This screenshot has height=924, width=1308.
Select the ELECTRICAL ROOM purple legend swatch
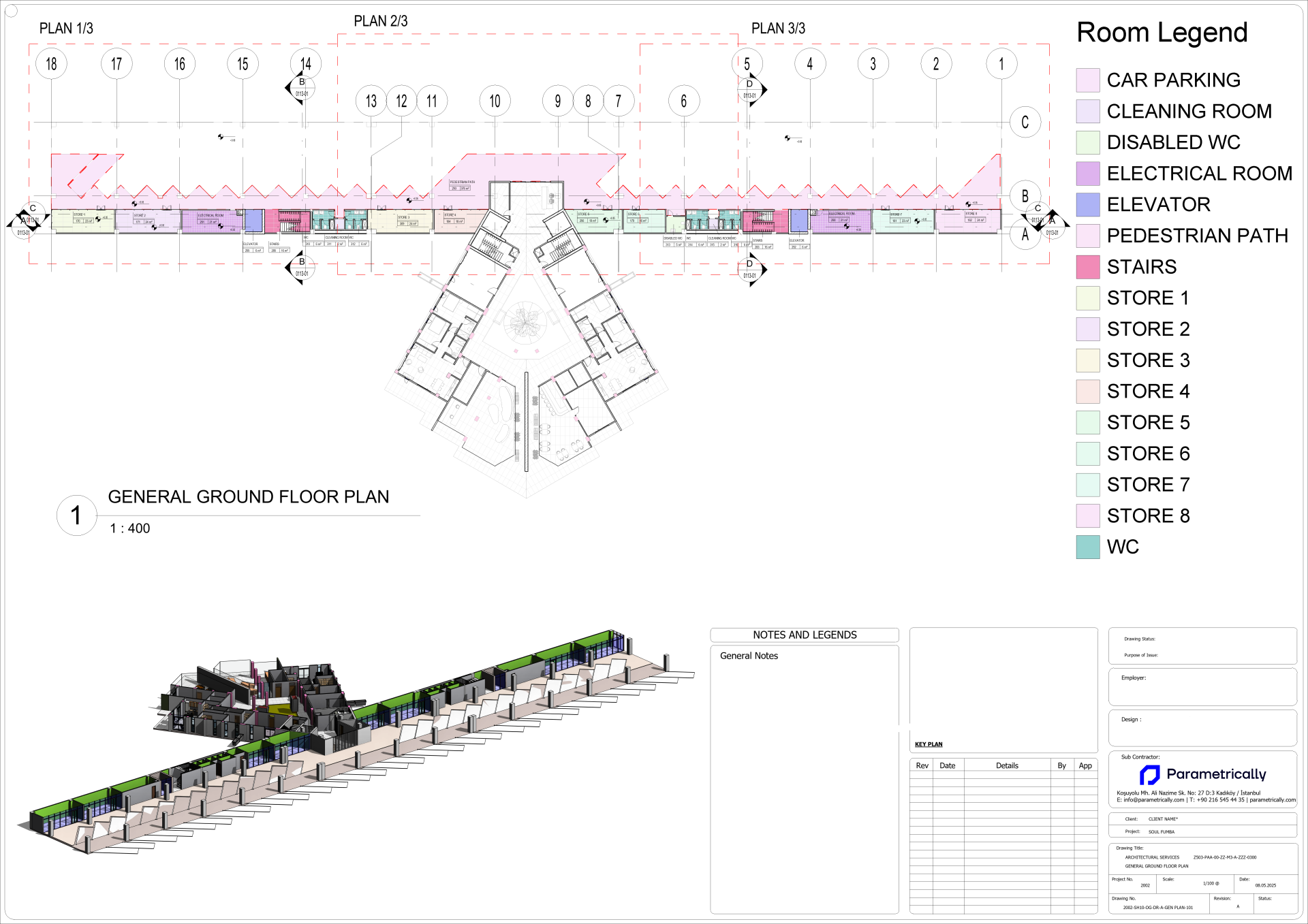(1087, 174)
